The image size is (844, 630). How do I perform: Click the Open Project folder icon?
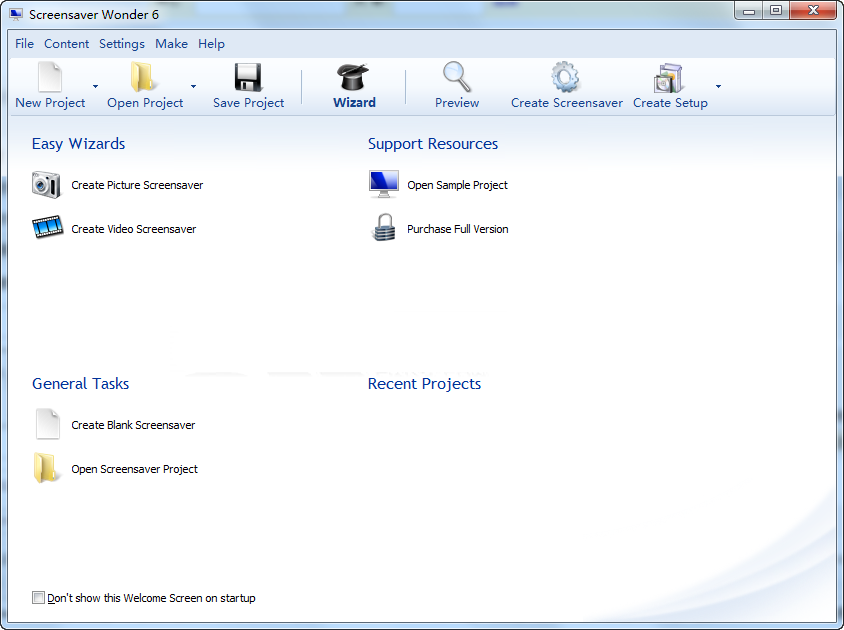(x=143, y=77)
